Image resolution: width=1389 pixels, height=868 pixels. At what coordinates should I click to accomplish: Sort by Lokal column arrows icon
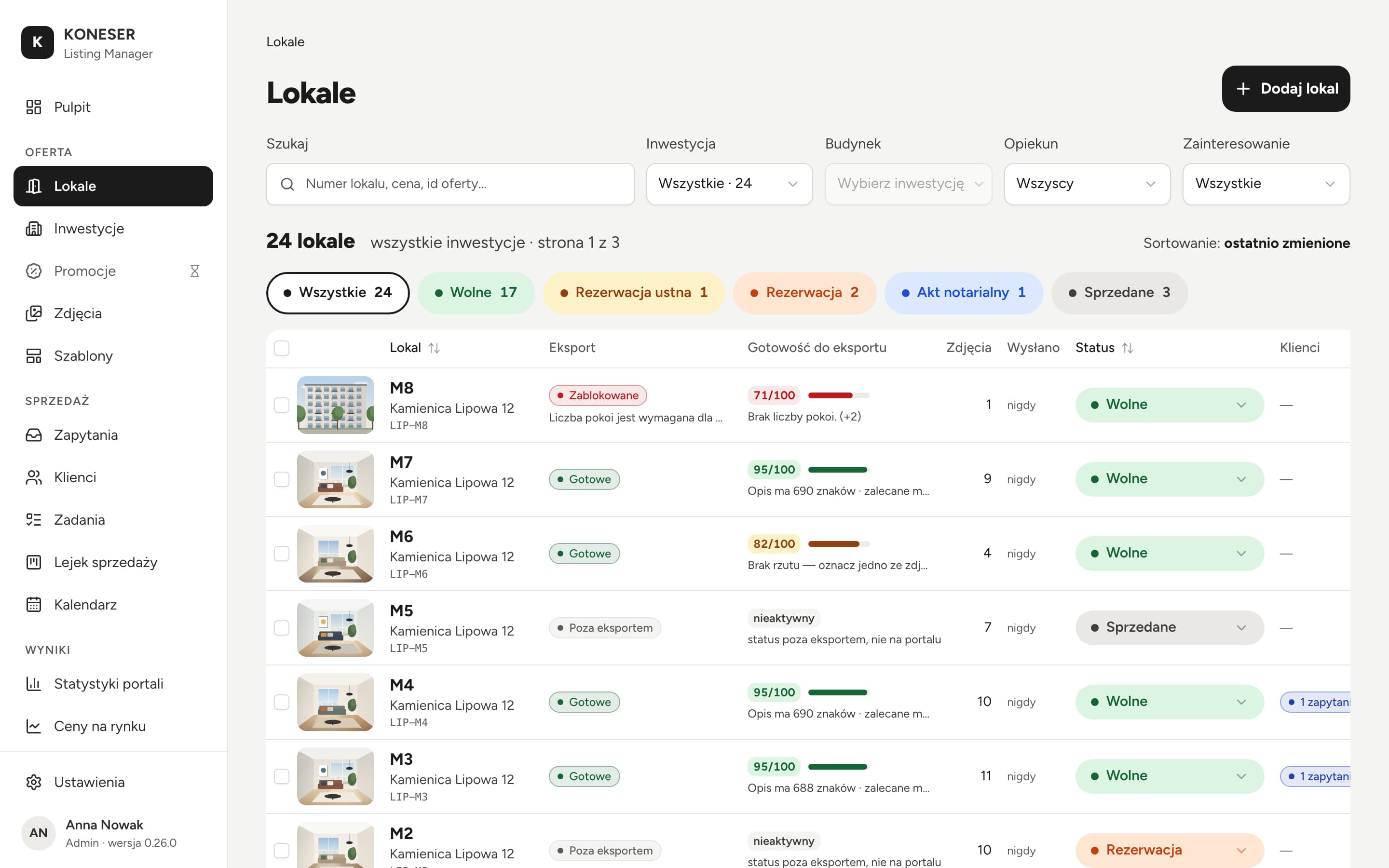click(435, 348)
